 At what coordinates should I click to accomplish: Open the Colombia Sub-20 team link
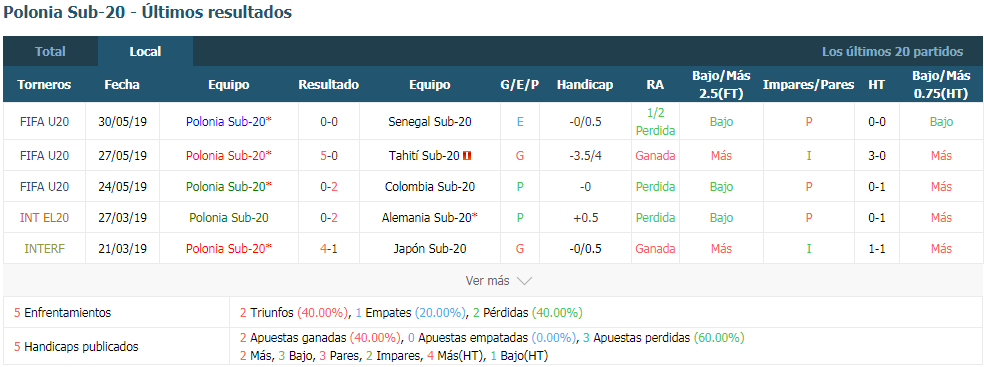click(430, 186)
